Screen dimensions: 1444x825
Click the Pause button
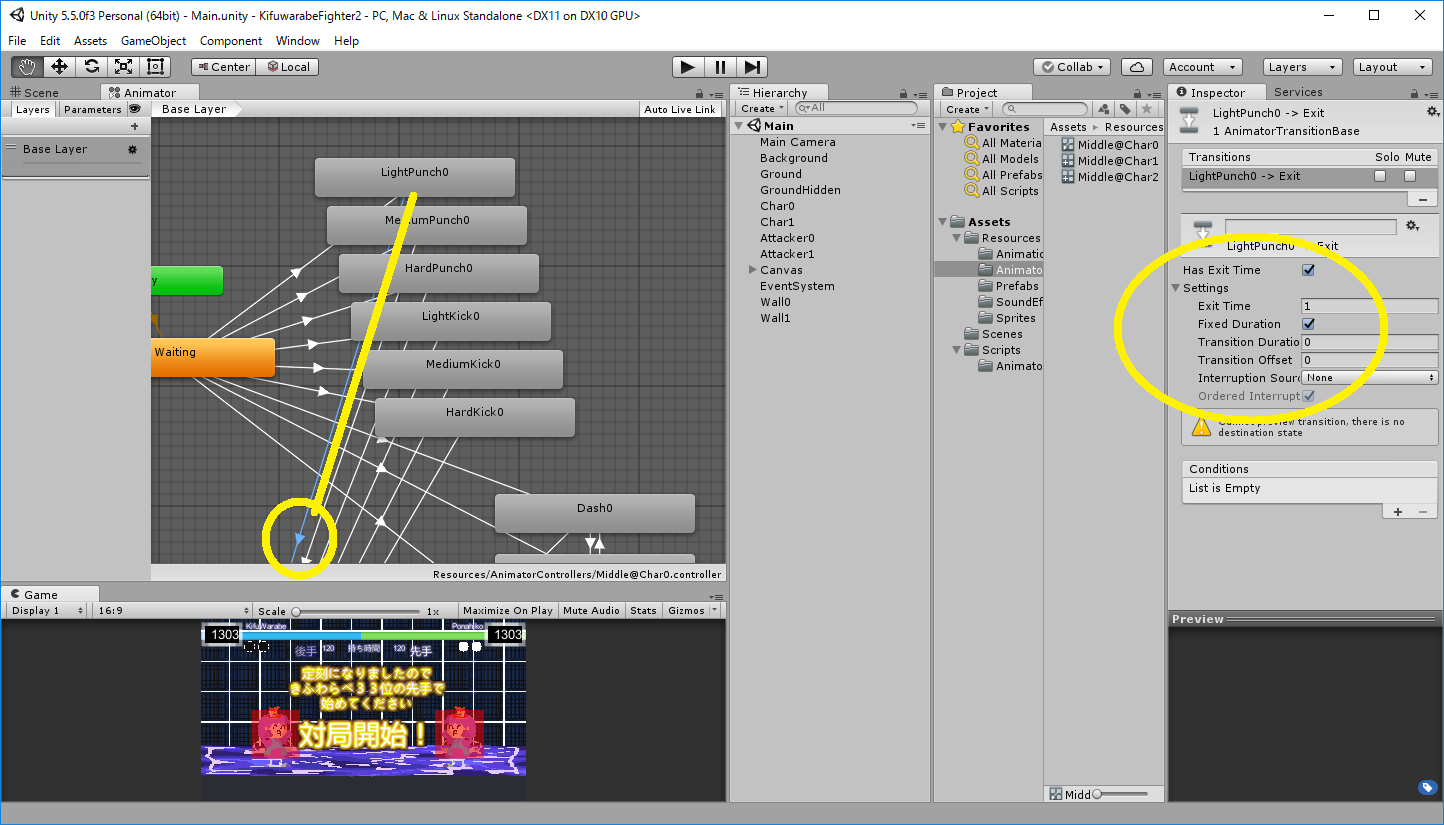pos(720,67)
